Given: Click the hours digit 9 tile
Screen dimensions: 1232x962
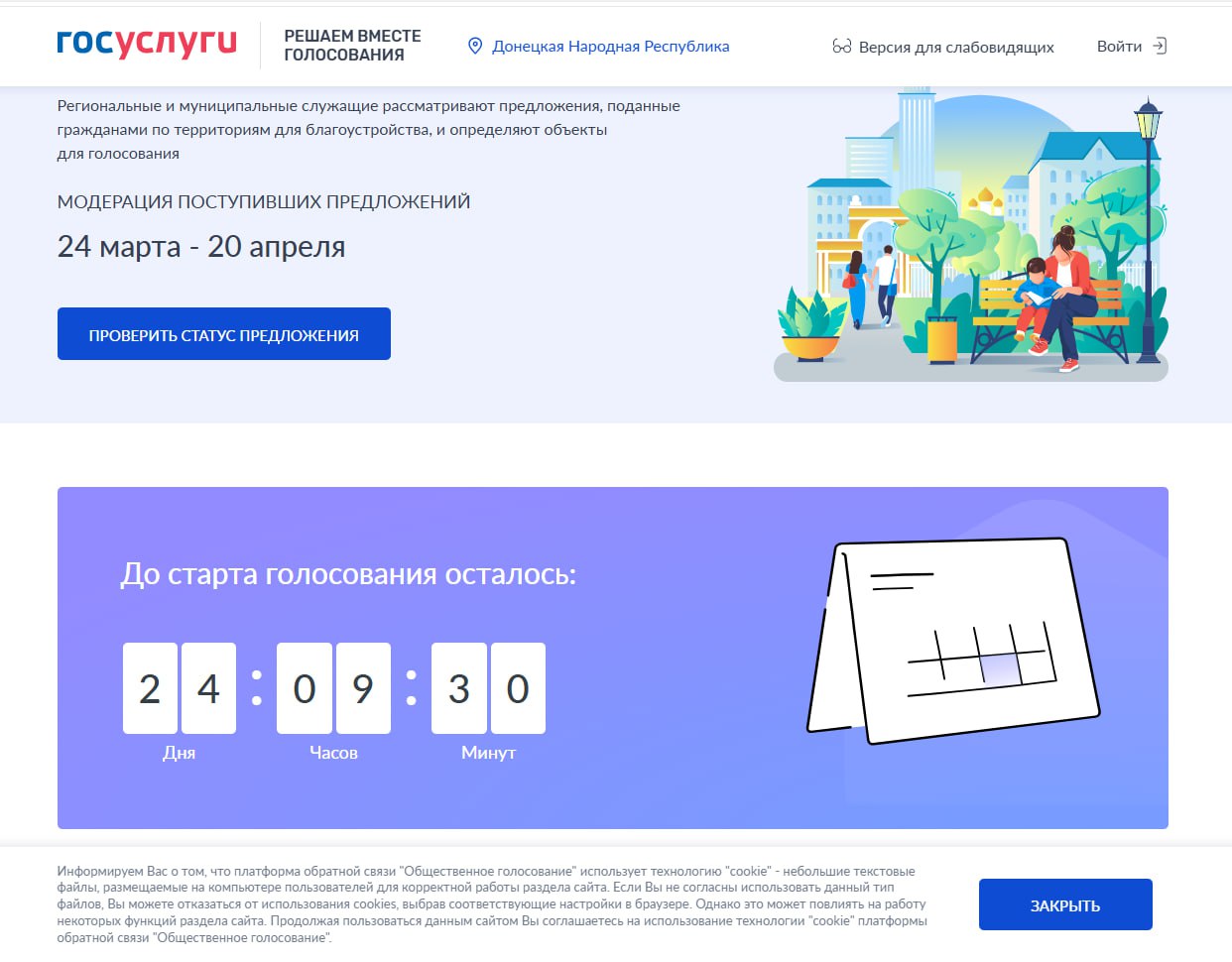Looking at the screenshot, I should [x=363, y=688].
